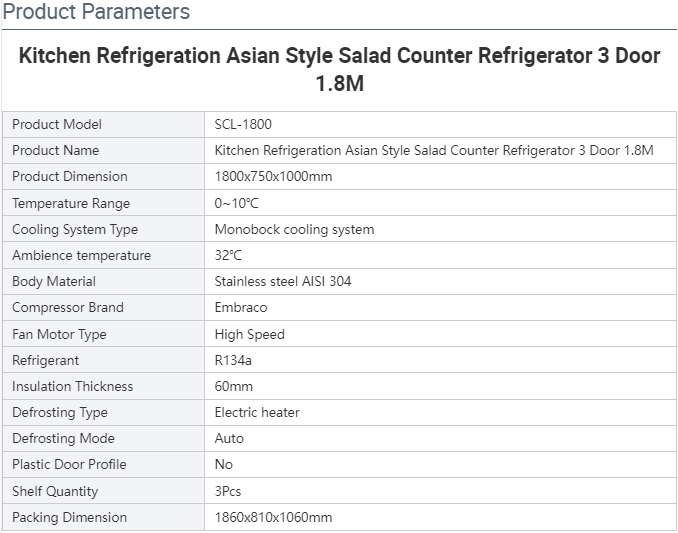Select the SCL-1800 model value cell

pyautogui.click(x=440, y=124)
